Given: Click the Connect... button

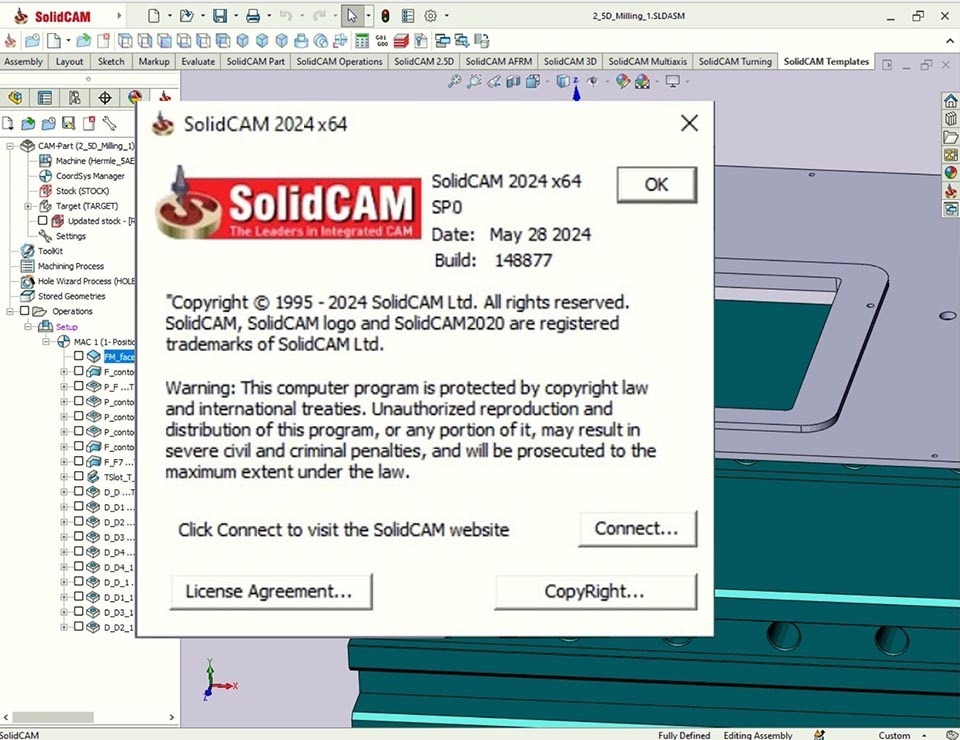Looking at the screenshot, I should (x=637, y=529).
